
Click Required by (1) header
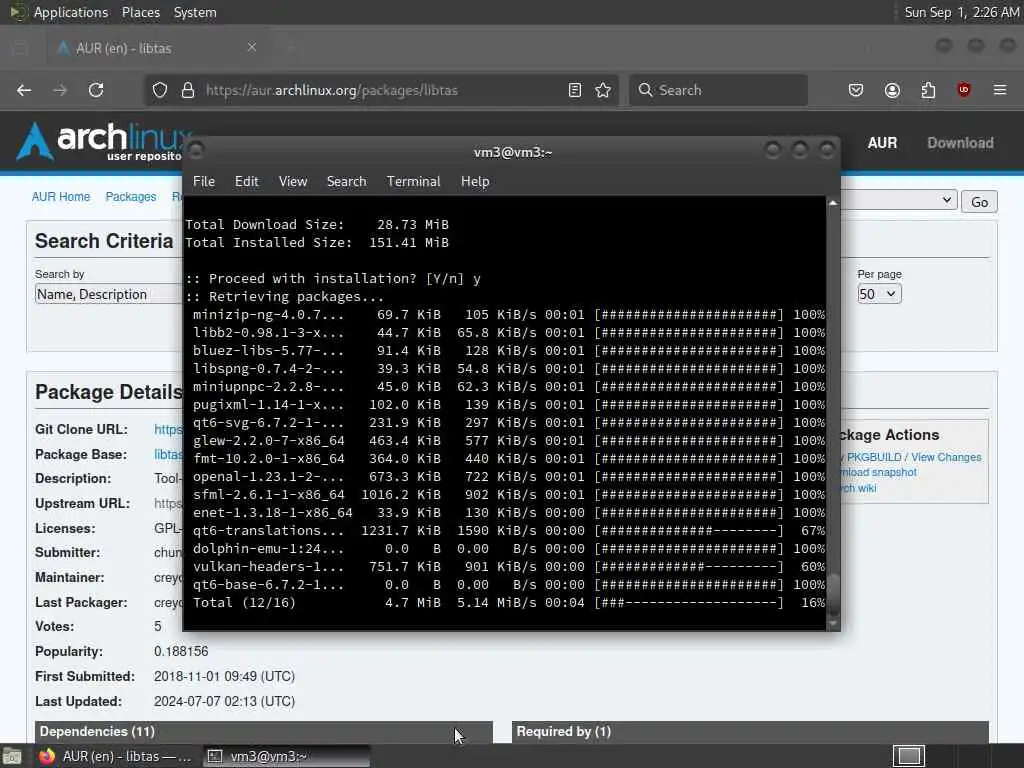click(x=750, y=731)
